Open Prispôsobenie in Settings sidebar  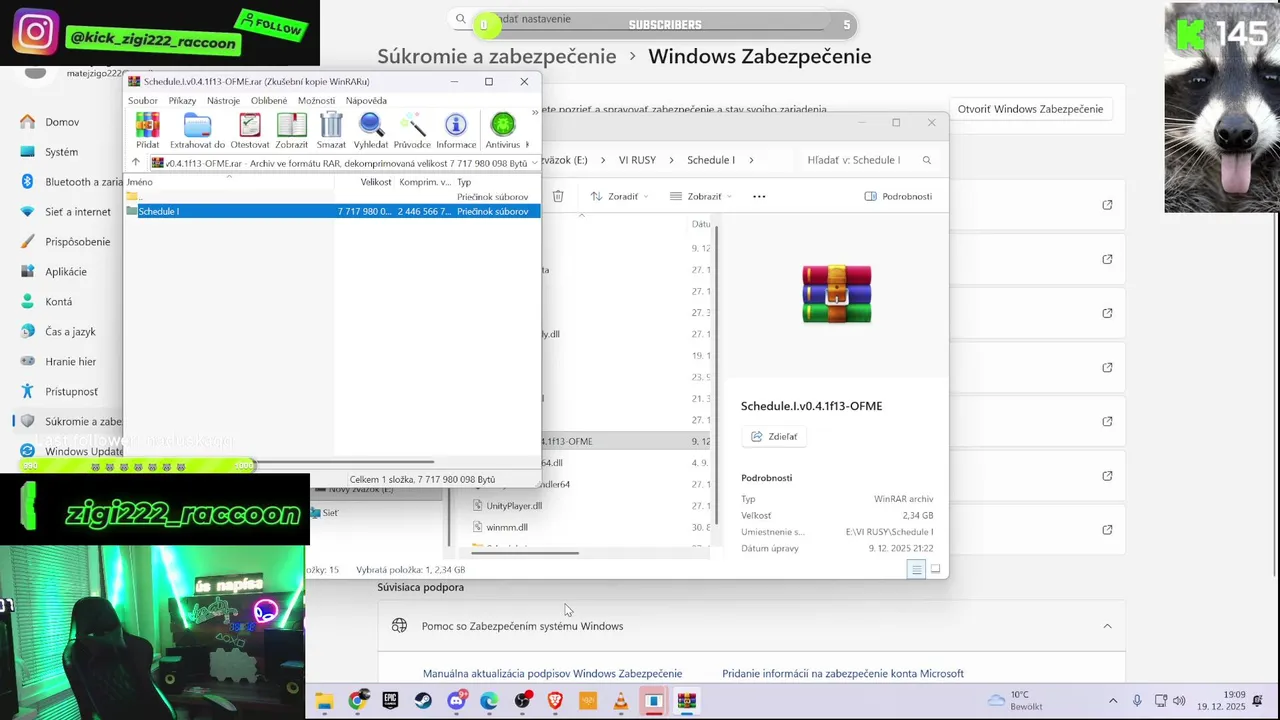pyautogui.click(x=77, y=242)
